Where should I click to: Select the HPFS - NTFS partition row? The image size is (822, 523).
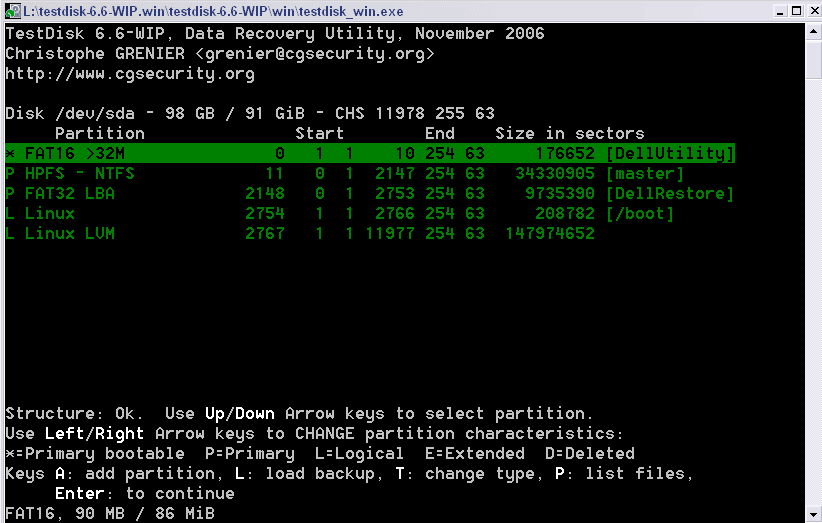point(344,173)
